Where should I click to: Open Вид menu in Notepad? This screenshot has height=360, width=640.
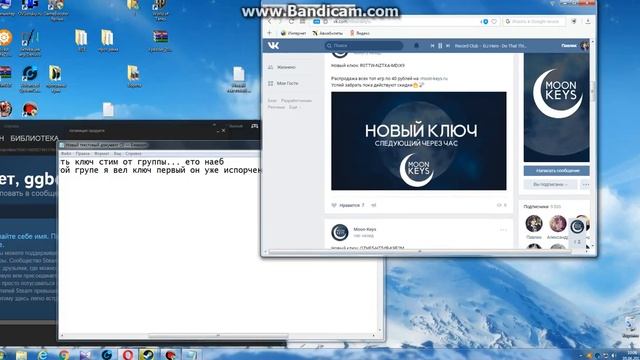[x=118, y=154]
